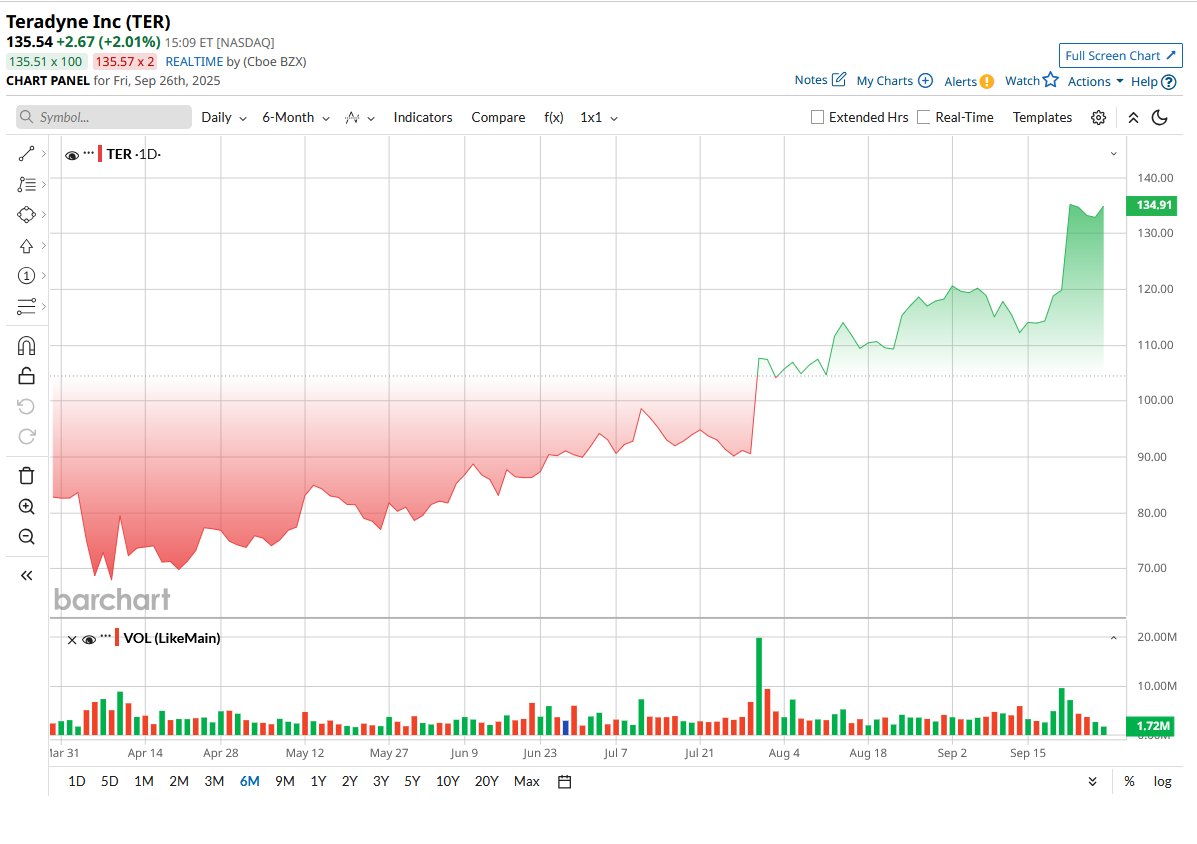
Task: Open the Compare menu
Action: click(498, 118)
